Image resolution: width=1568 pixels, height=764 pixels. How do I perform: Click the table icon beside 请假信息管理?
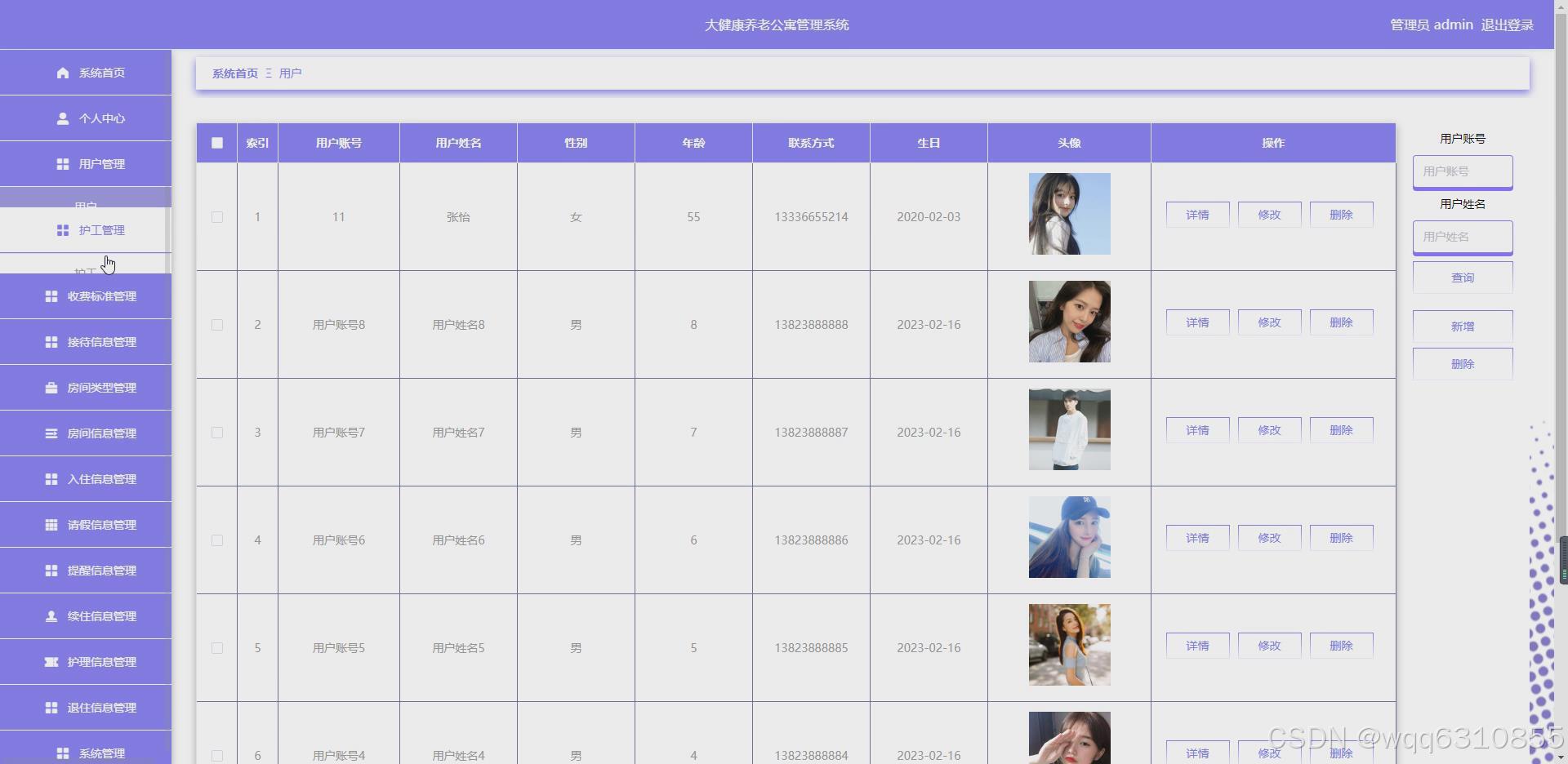click(x=51, y=525)
